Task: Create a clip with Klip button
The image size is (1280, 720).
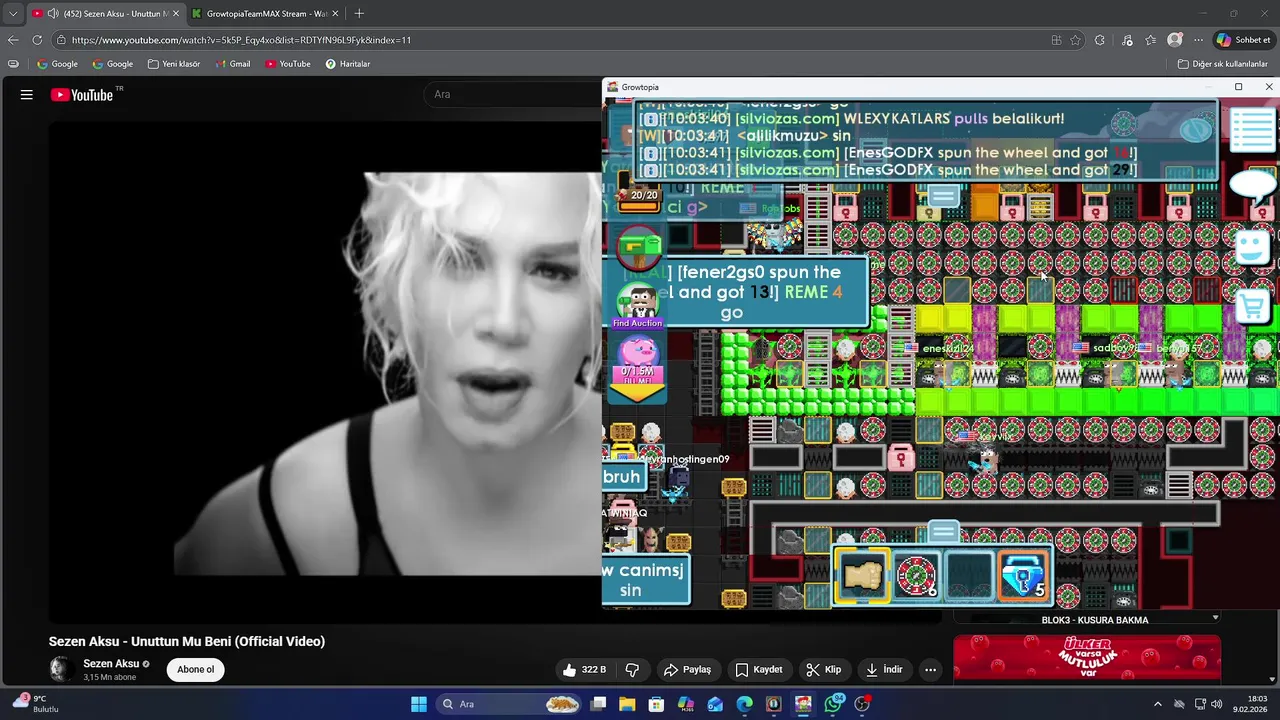Action: pyautogui.click(x=824, y=670)
